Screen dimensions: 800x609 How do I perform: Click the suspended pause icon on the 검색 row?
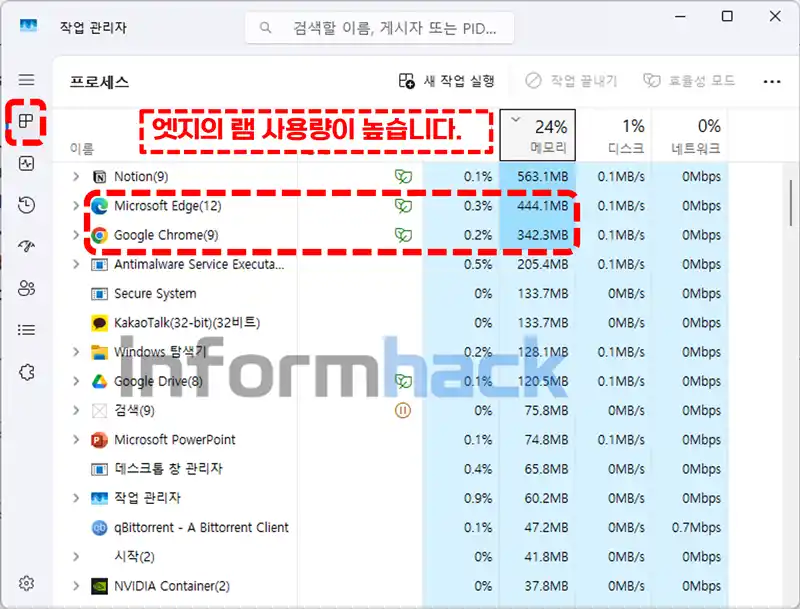(x=403, y=410)
